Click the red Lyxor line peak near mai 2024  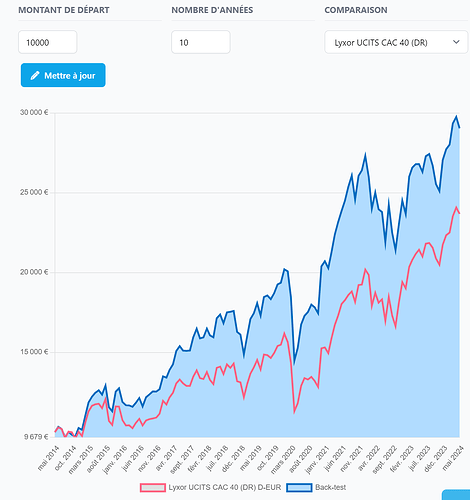click(x=456, y=207)
